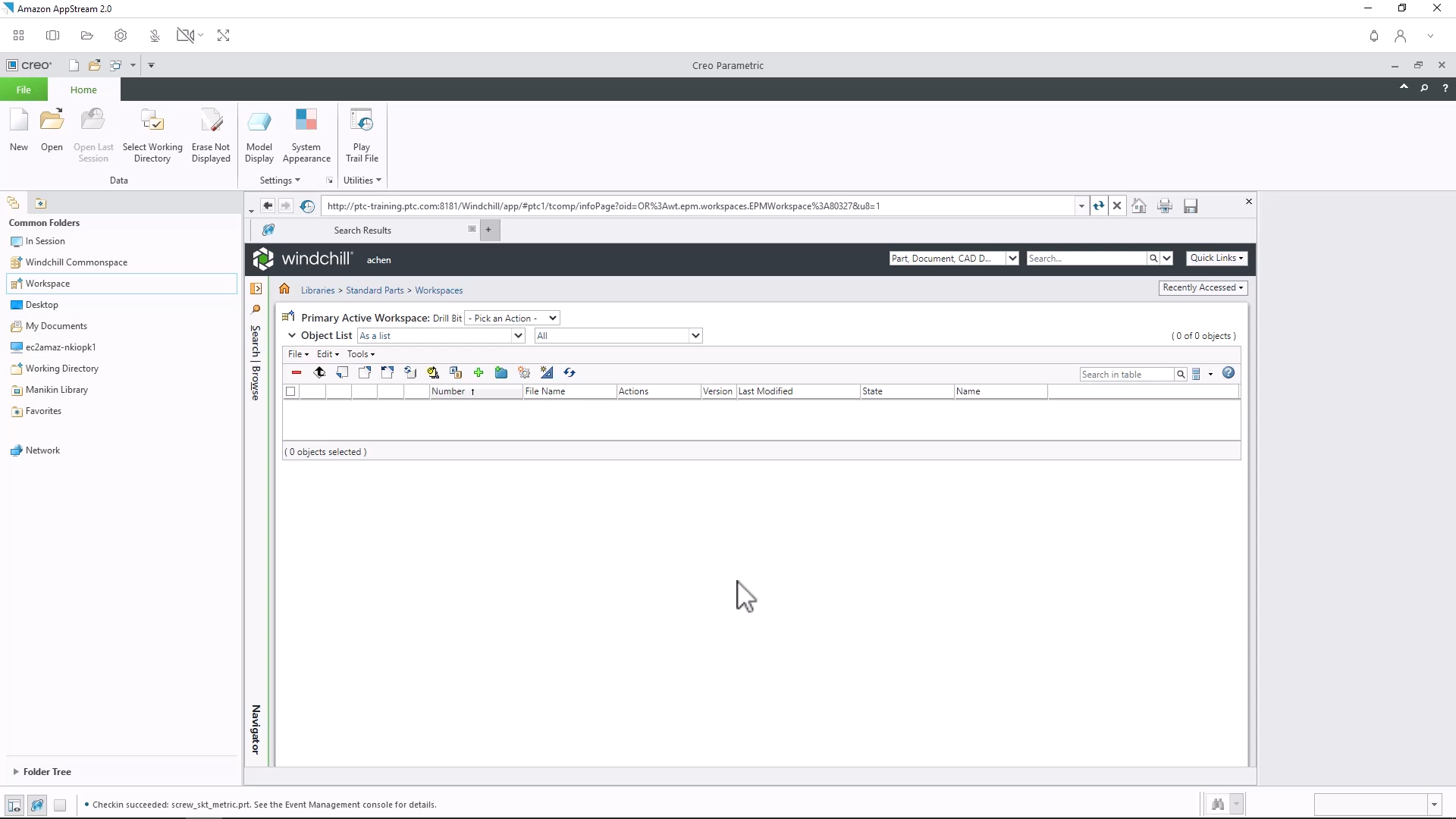Expand the Settings group dropdown in ribbon
Screen dimensions: 1456x819
(x=280, y=180)
